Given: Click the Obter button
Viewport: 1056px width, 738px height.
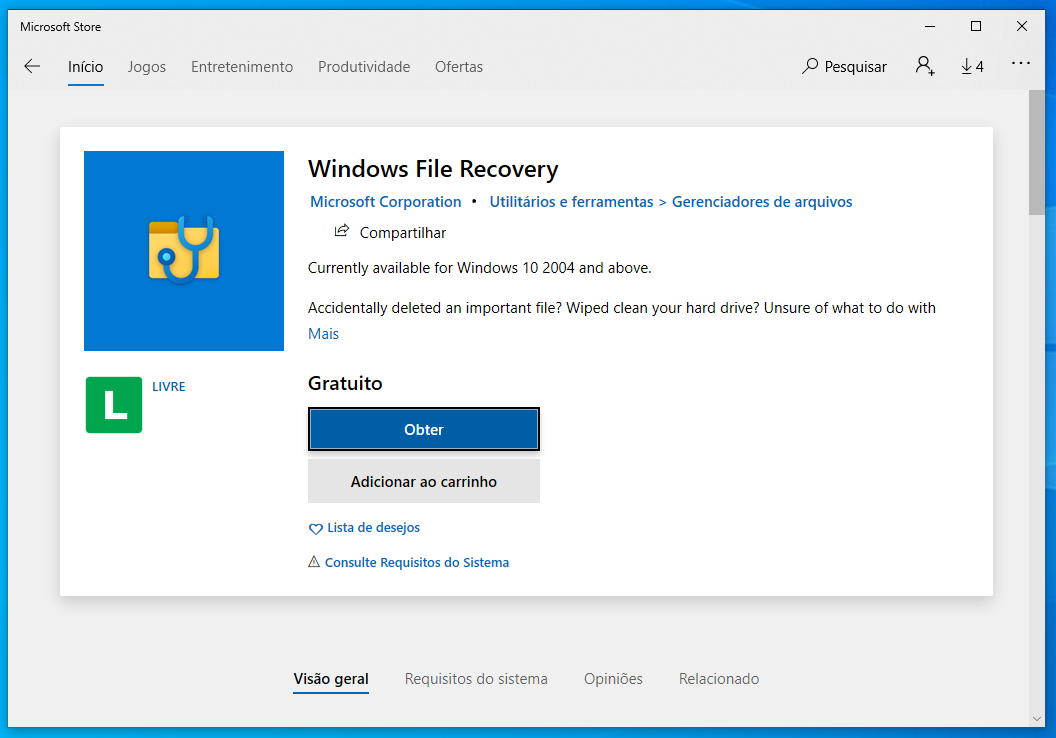Looking at the screenshot, I should coord(424,429).
